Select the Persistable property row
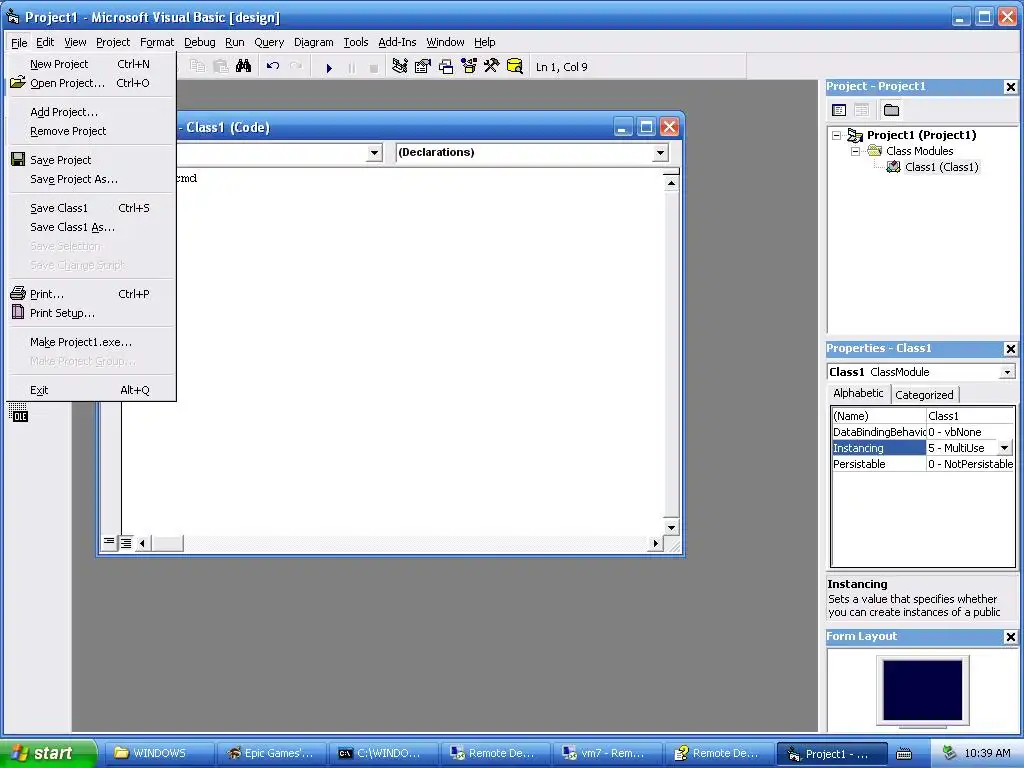 tap(923, 464)
